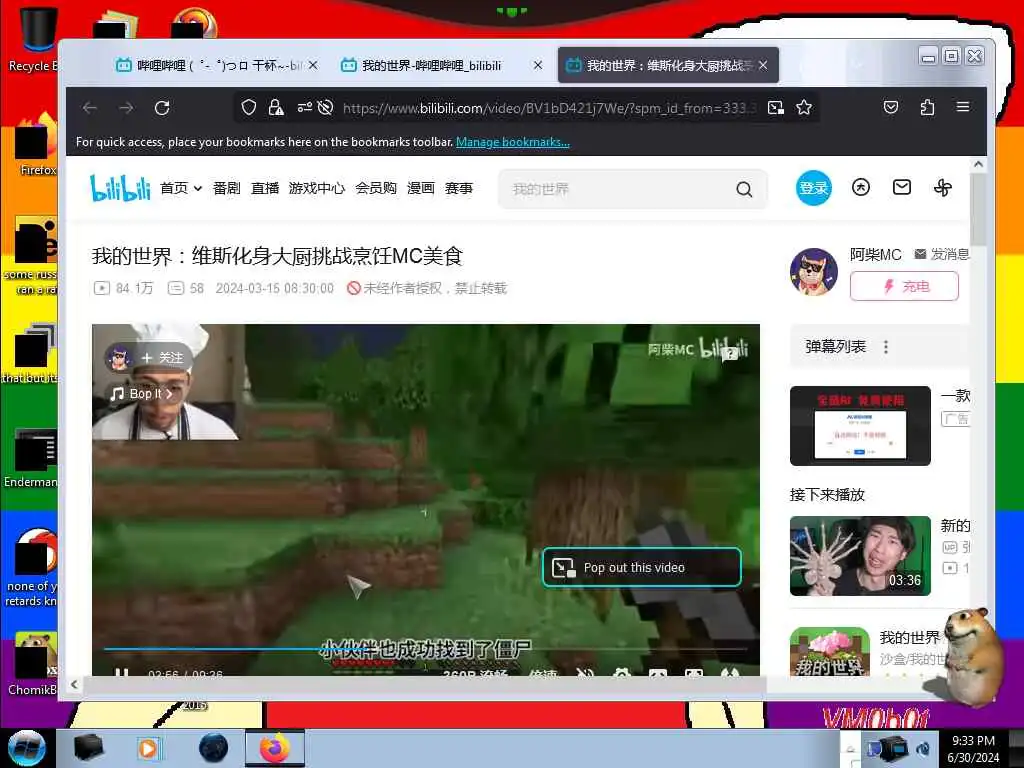Click the uploader avatar inside the video
This screenshot has width=1024, height=768.
[x=119, y=358]
